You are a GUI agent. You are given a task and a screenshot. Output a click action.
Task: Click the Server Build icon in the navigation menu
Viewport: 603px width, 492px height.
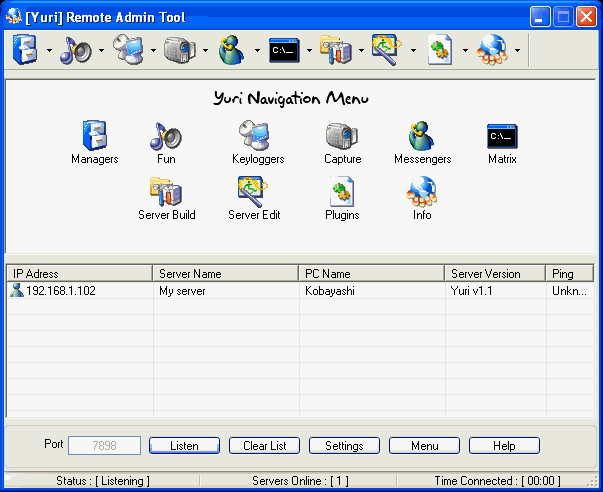point(166,192)
